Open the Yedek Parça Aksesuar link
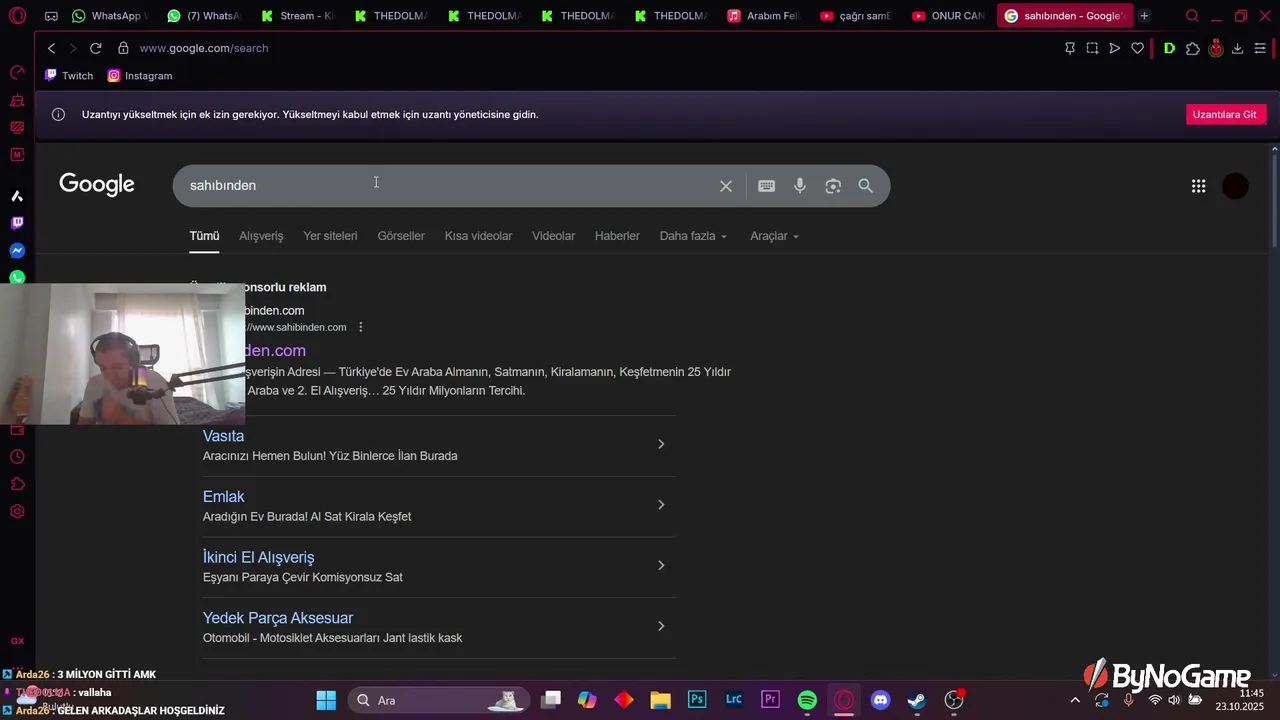The width and height of the screenshot is (1280, 720). (x=278, y=618)
